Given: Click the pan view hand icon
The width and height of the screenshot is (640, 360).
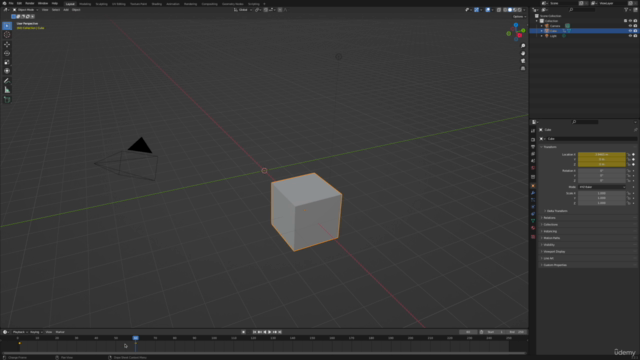Looking at the screenshot, I should pyautogui.click(x=523, y=53).
